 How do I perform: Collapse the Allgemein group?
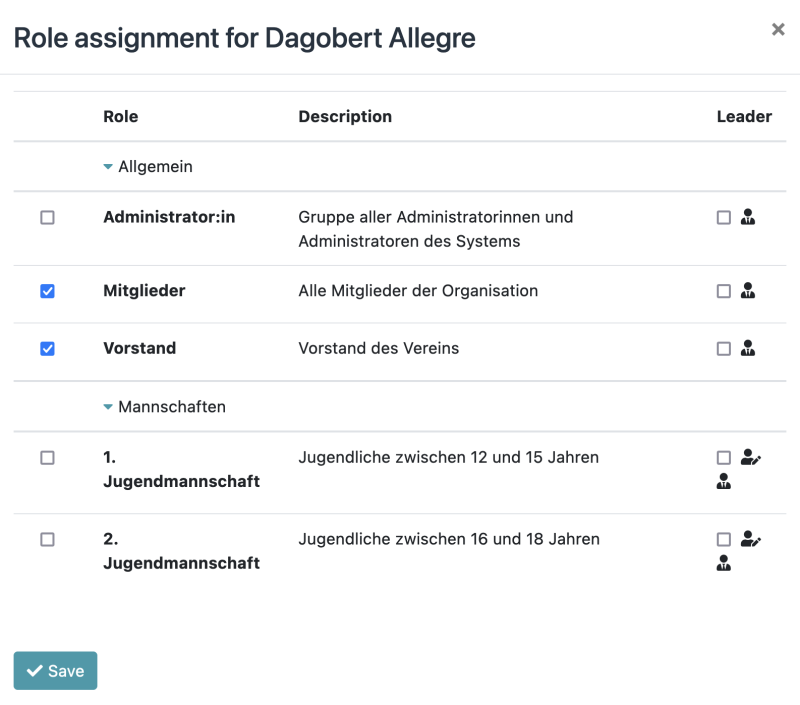coord(108,166)
